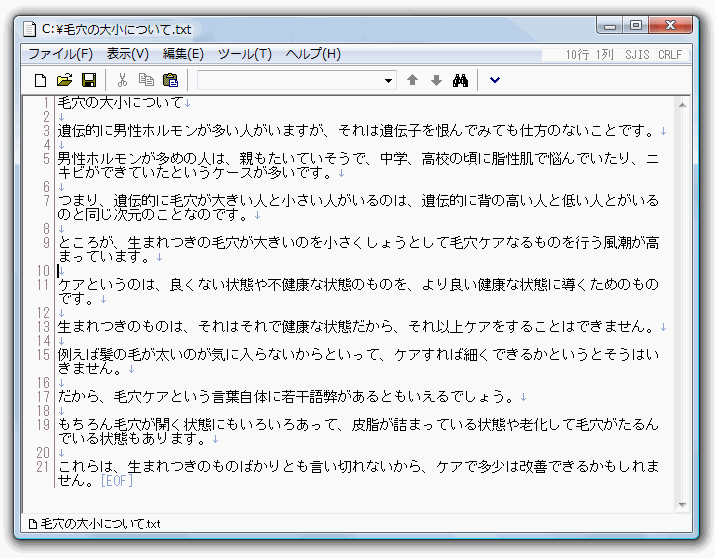Click line 17 text starting だから、毛穴ケア

point(287,397)
